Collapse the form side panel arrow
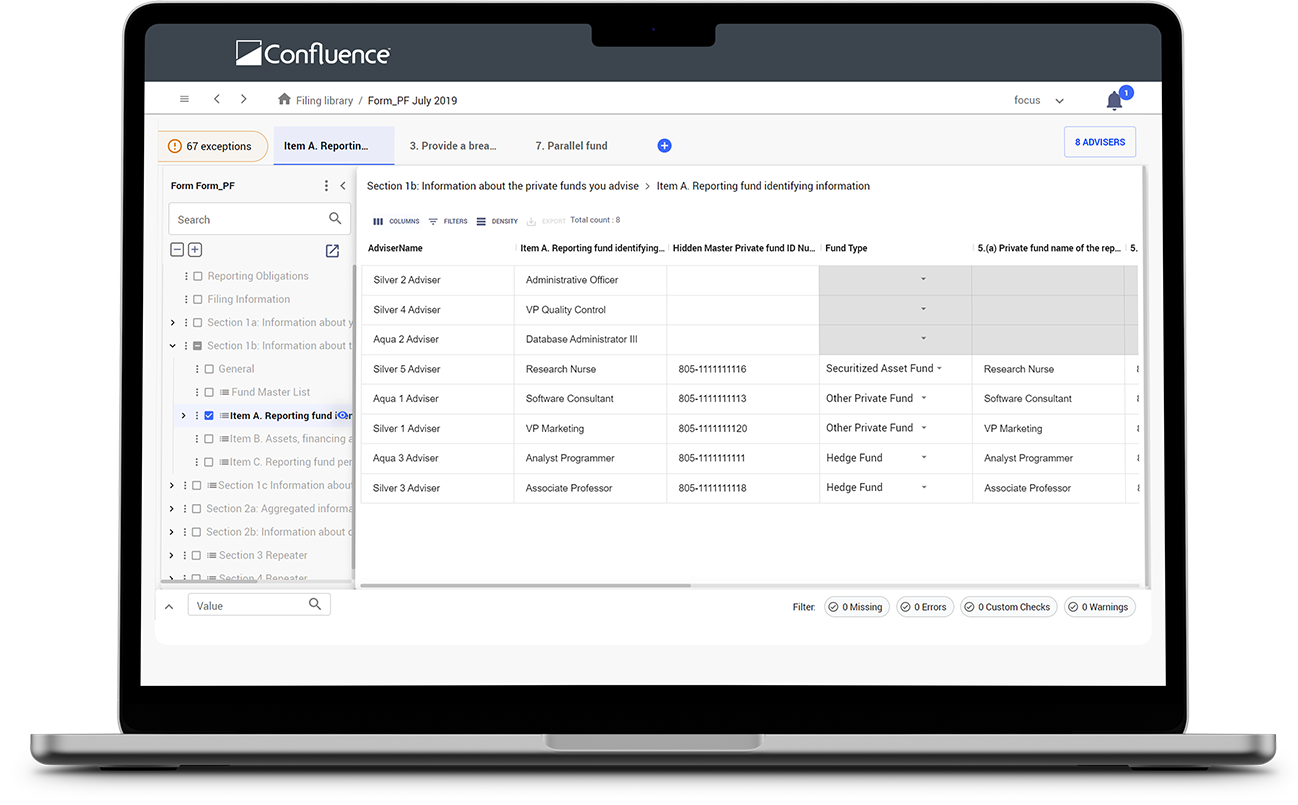This screenshot has height=805, width=1298. pyautogui.click(x=343, y=186)
